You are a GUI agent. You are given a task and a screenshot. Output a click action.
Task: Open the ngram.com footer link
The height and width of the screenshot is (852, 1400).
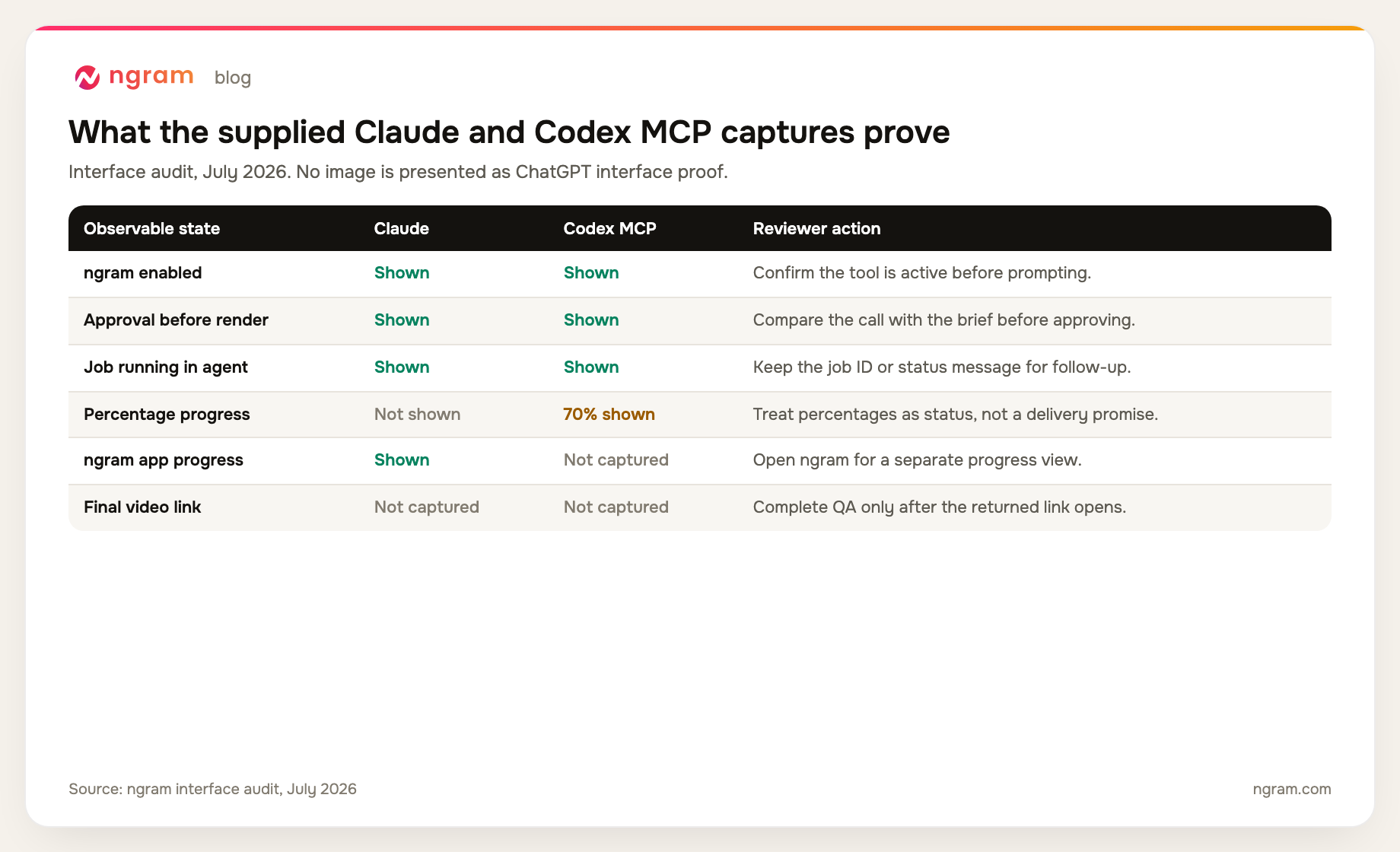tap(1292, 789)
